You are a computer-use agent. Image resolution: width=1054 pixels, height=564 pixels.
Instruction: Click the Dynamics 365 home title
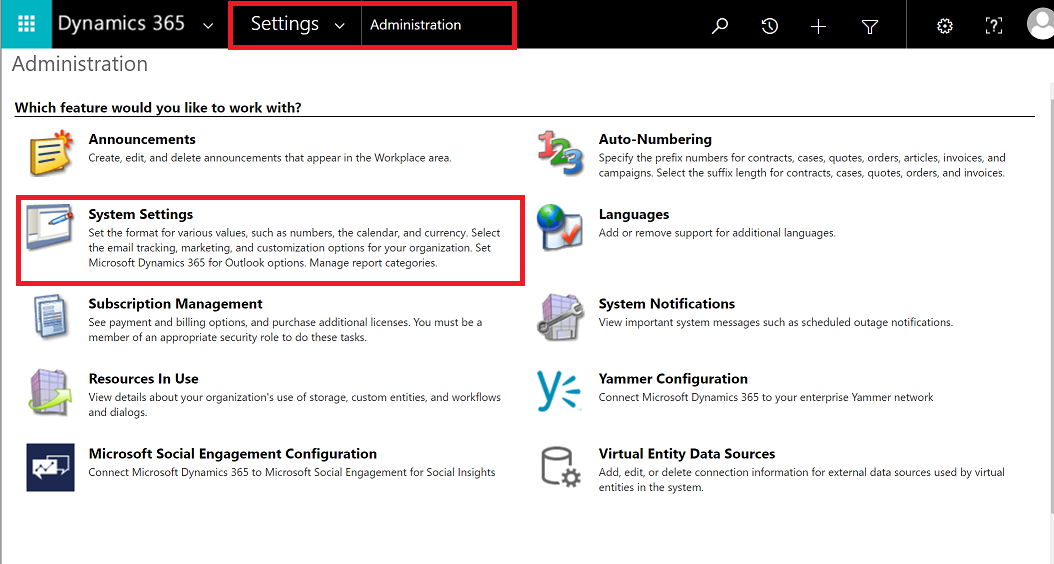[x=121, y=24]
